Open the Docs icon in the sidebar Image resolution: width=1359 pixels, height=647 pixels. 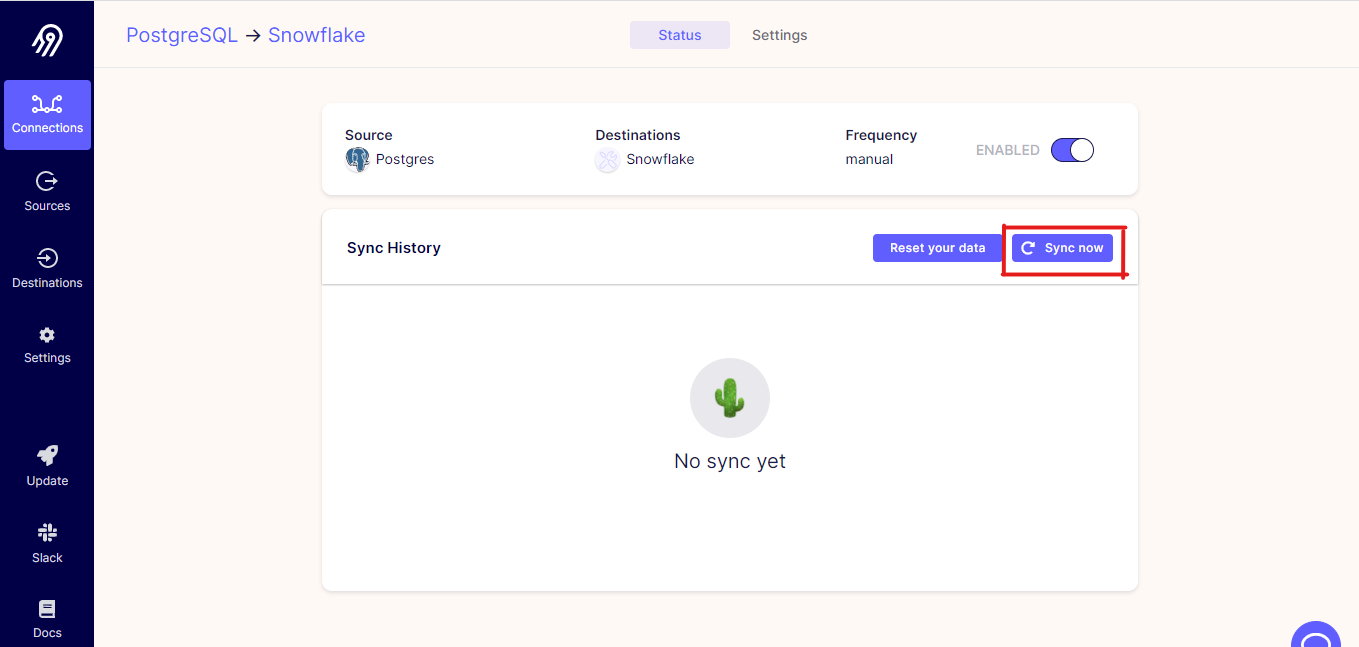[x=46, y=618]
